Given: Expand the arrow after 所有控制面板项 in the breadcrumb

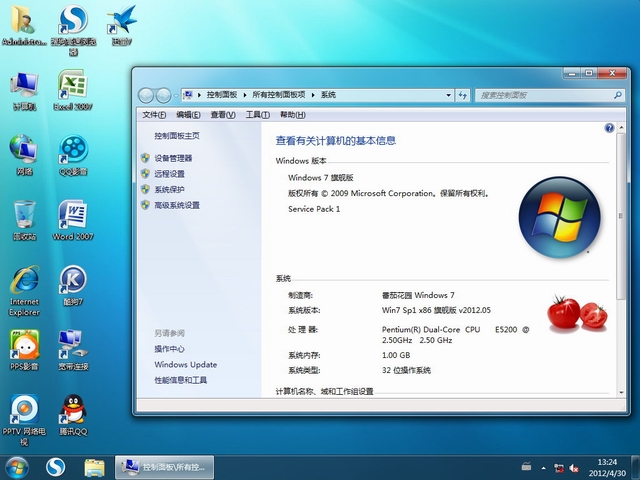Looking at the screenshot, I should pyautogui.click(x=313, y=95).
